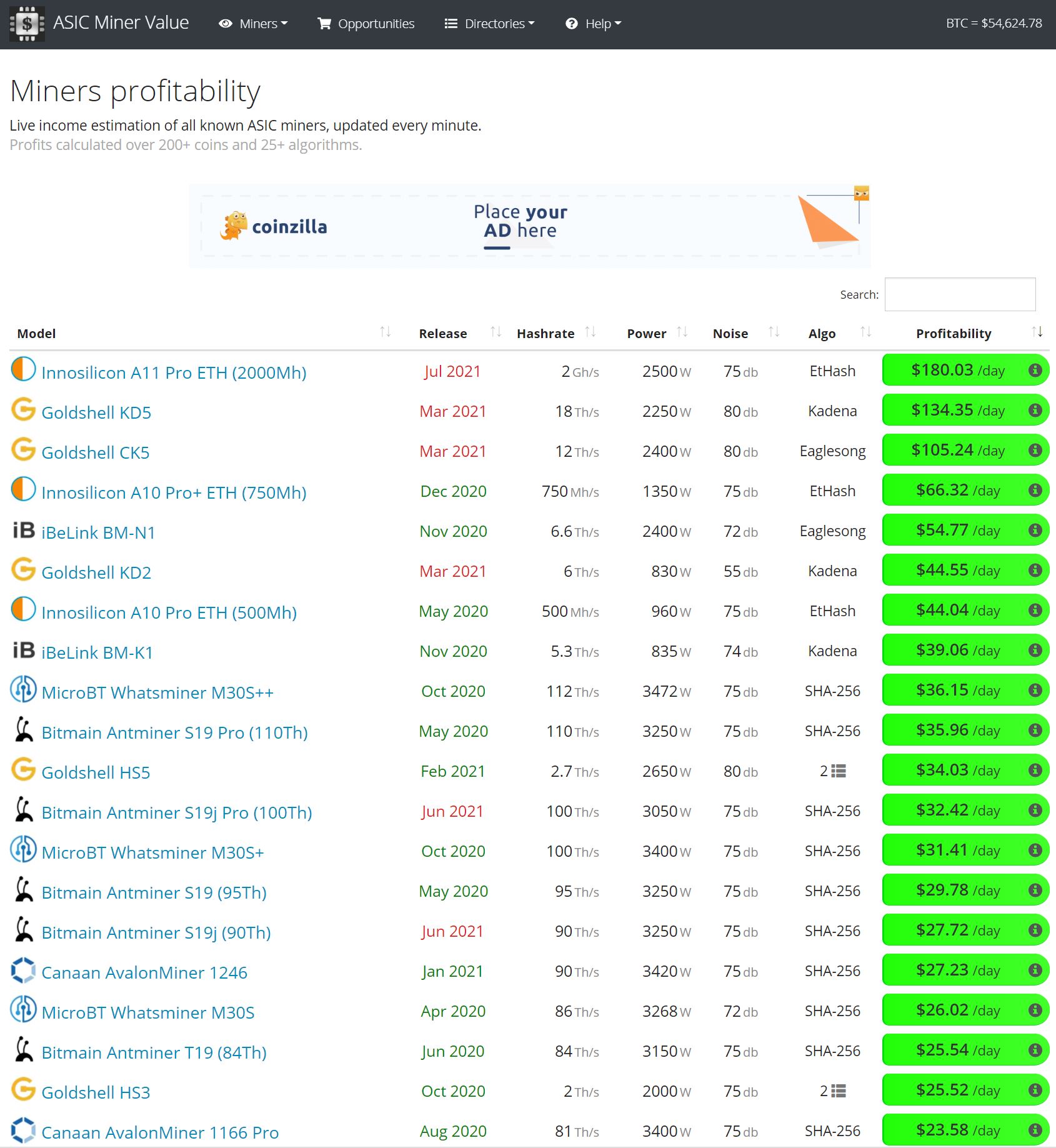Open info icon on $54.77 profitability
The height and width of the screenshot is (1148, 1056).
click(x=1035, y=530)
